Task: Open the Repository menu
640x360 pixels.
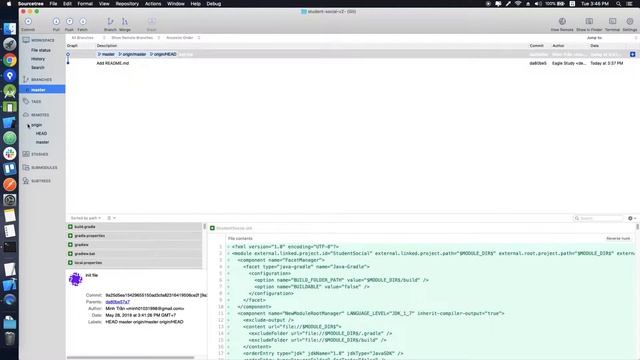Action: coord(127,4)
